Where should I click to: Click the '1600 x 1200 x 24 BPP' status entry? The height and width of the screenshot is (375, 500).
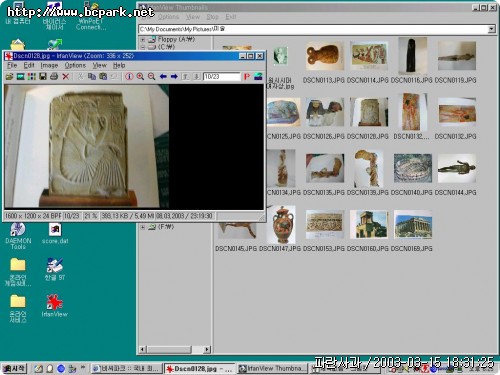click(33, 216)
